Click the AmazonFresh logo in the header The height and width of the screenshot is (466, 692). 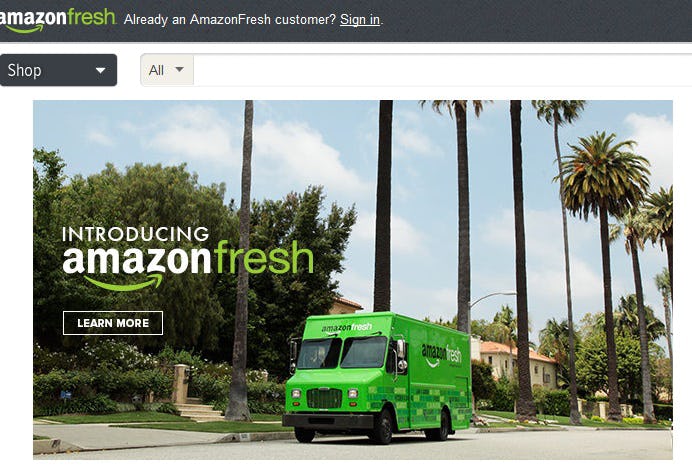(x=57, y=20)
